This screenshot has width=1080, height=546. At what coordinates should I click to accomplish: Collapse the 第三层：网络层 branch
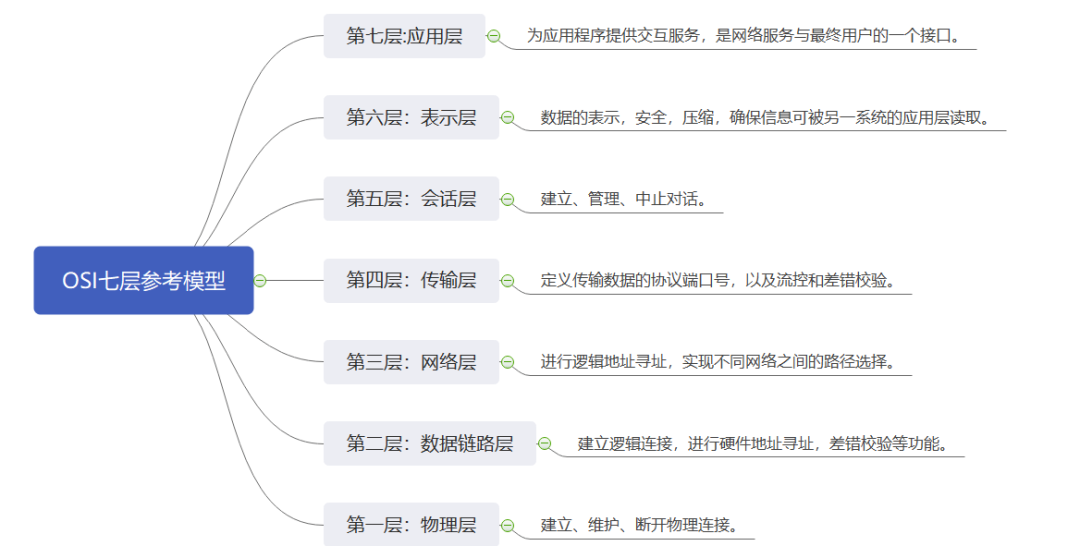tap(507, 361)
